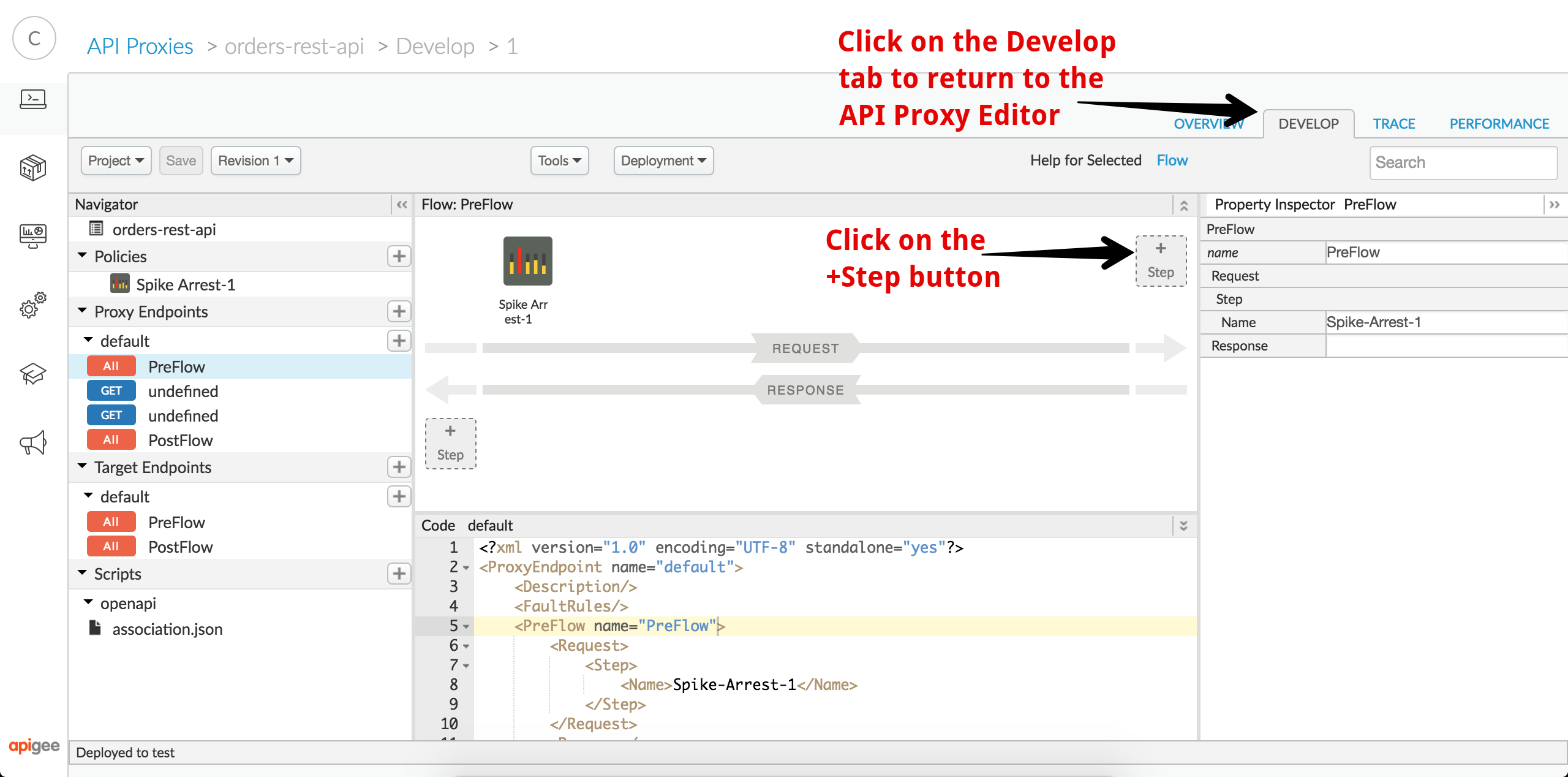The height and width of the screenshot is (777, 1568).
Task: Collapse the Navigator panel with double chevron
Action: pos(402,205)
